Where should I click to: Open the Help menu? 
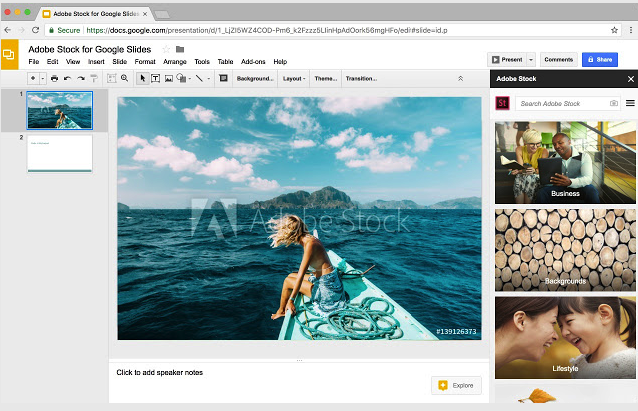click(x=280, y=61)
